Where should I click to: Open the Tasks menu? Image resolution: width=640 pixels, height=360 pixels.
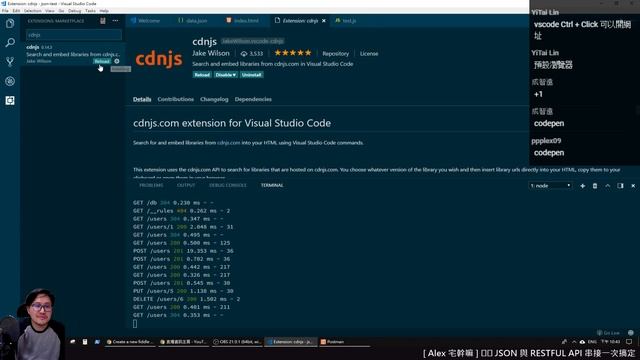(x=90, y=11)
